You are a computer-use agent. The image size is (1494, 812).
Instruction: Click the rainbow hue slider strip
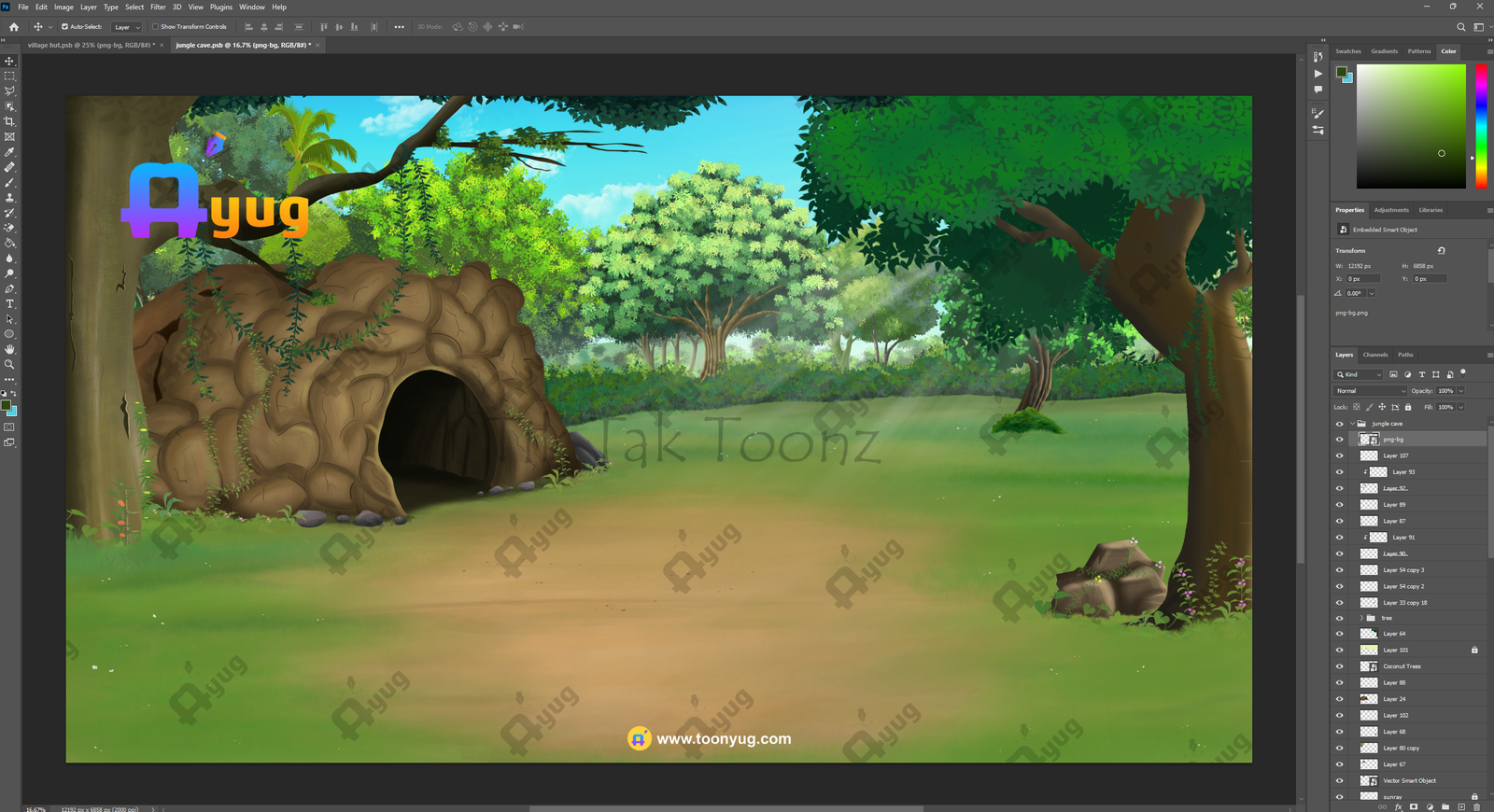pyautogui.click(x=1481, y=126)
